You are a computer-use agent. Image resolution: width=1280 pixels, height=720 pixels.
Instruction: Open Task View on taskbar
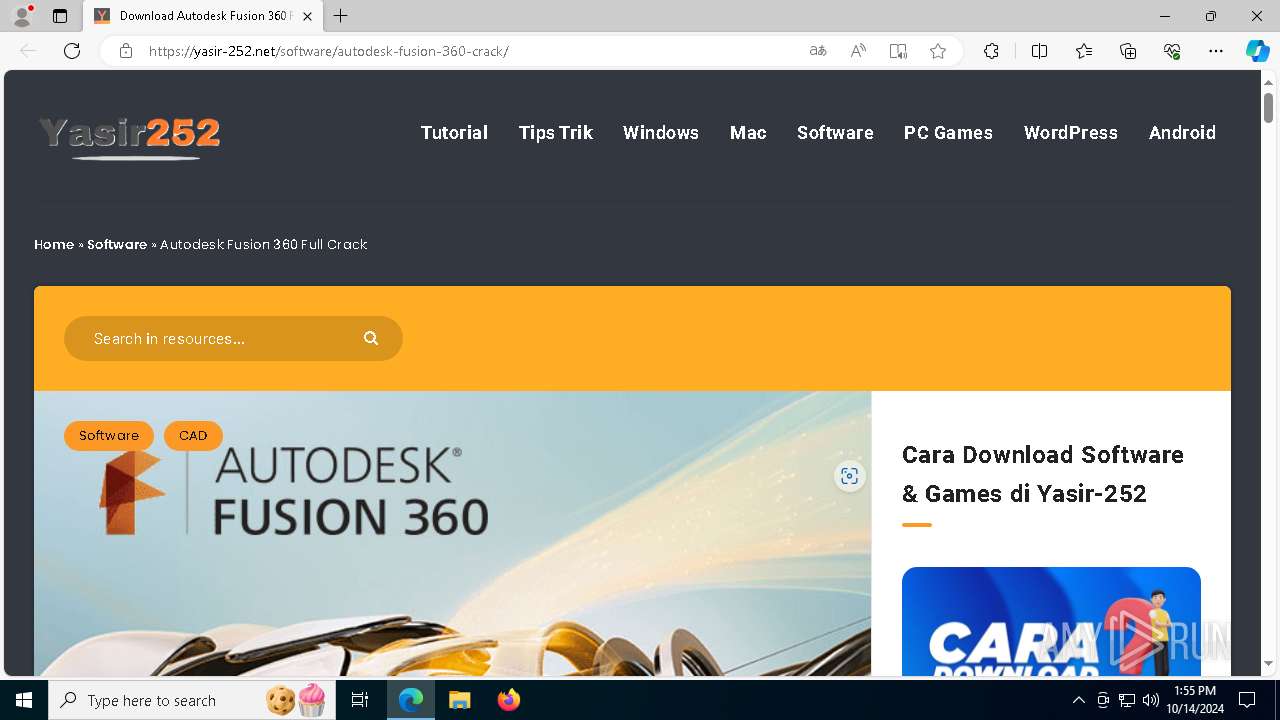pyautogui.click(x=361, y=700)
